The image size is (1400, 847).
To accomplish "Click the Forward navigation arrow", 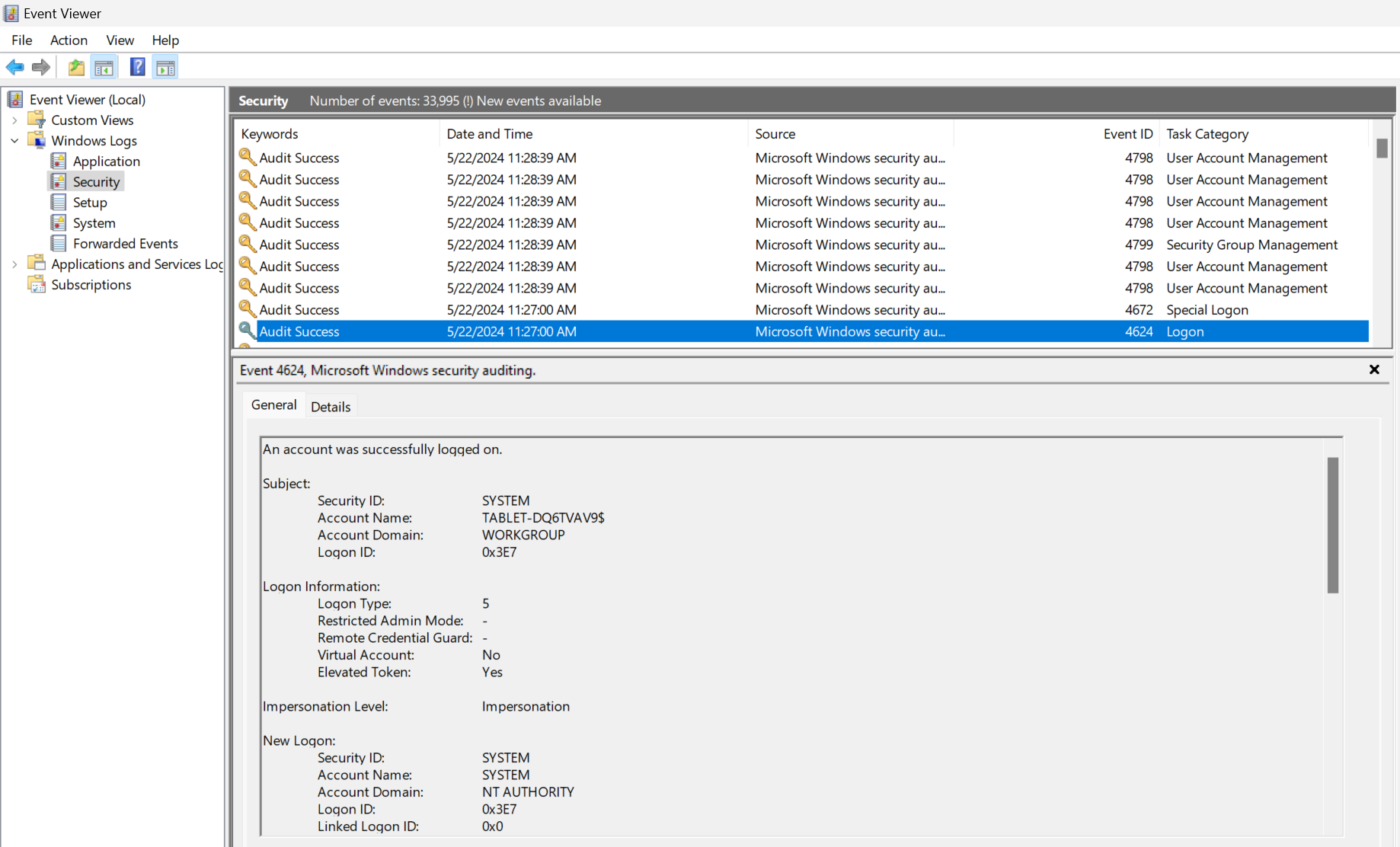I will click(x=40, y=67).
